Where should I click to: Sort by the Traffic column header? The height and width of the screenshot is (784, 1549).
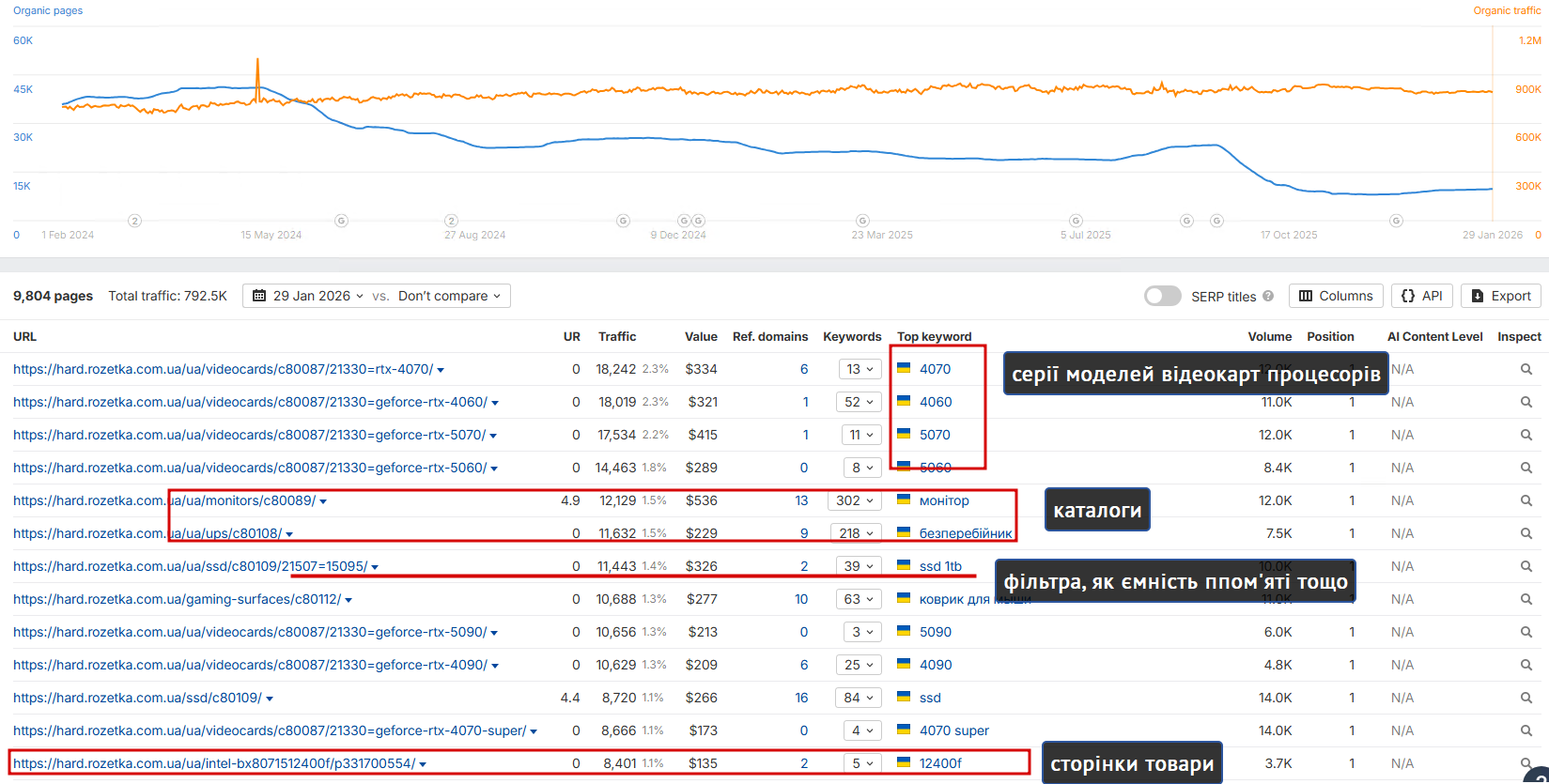coord(617,336)
